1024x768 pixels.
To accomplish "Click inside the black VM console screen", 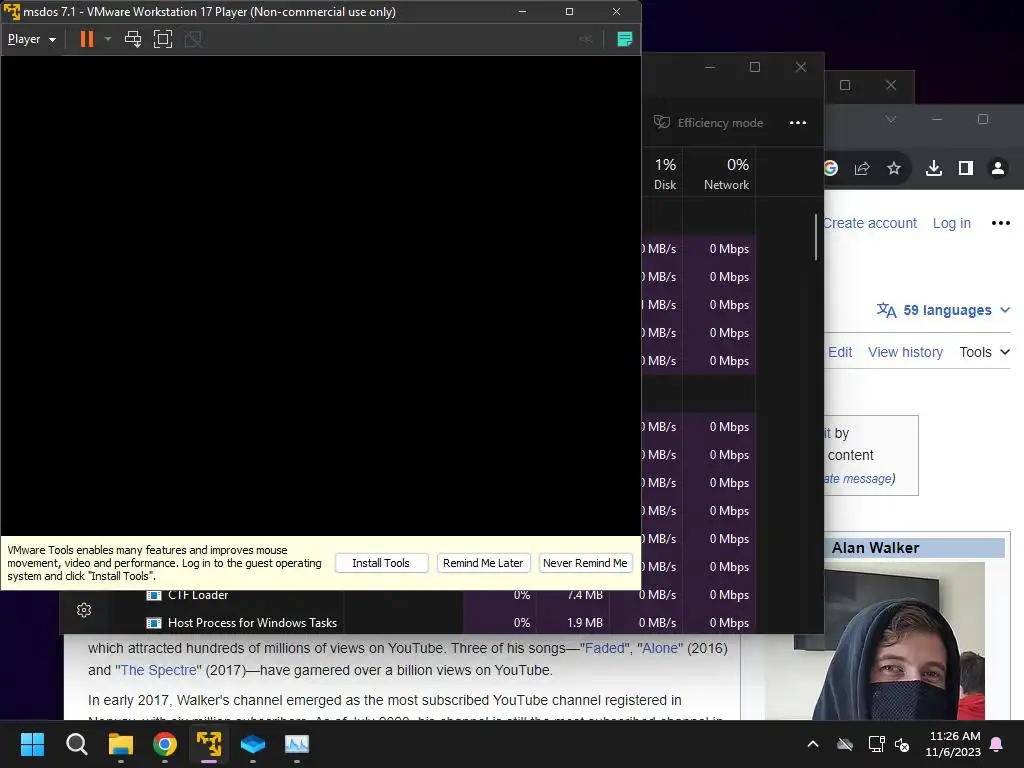I will click(x=321, y=295).
